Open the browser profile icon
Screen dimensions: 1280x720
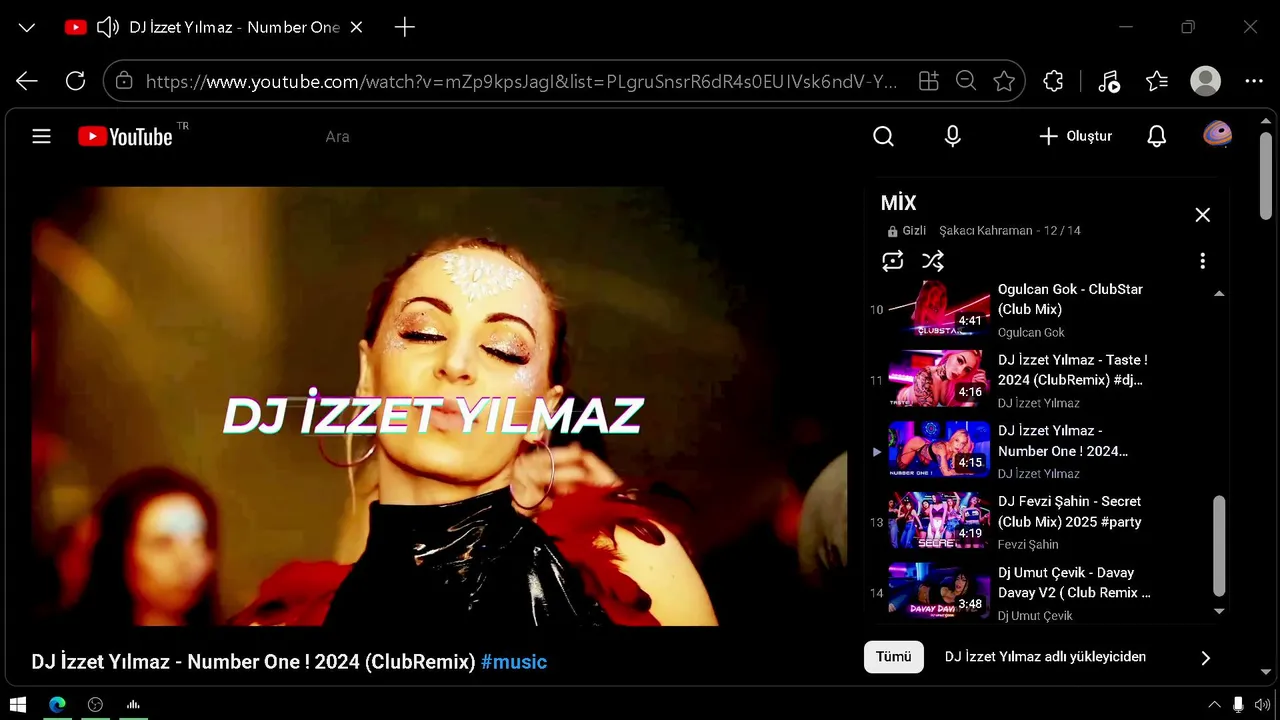1206,81
